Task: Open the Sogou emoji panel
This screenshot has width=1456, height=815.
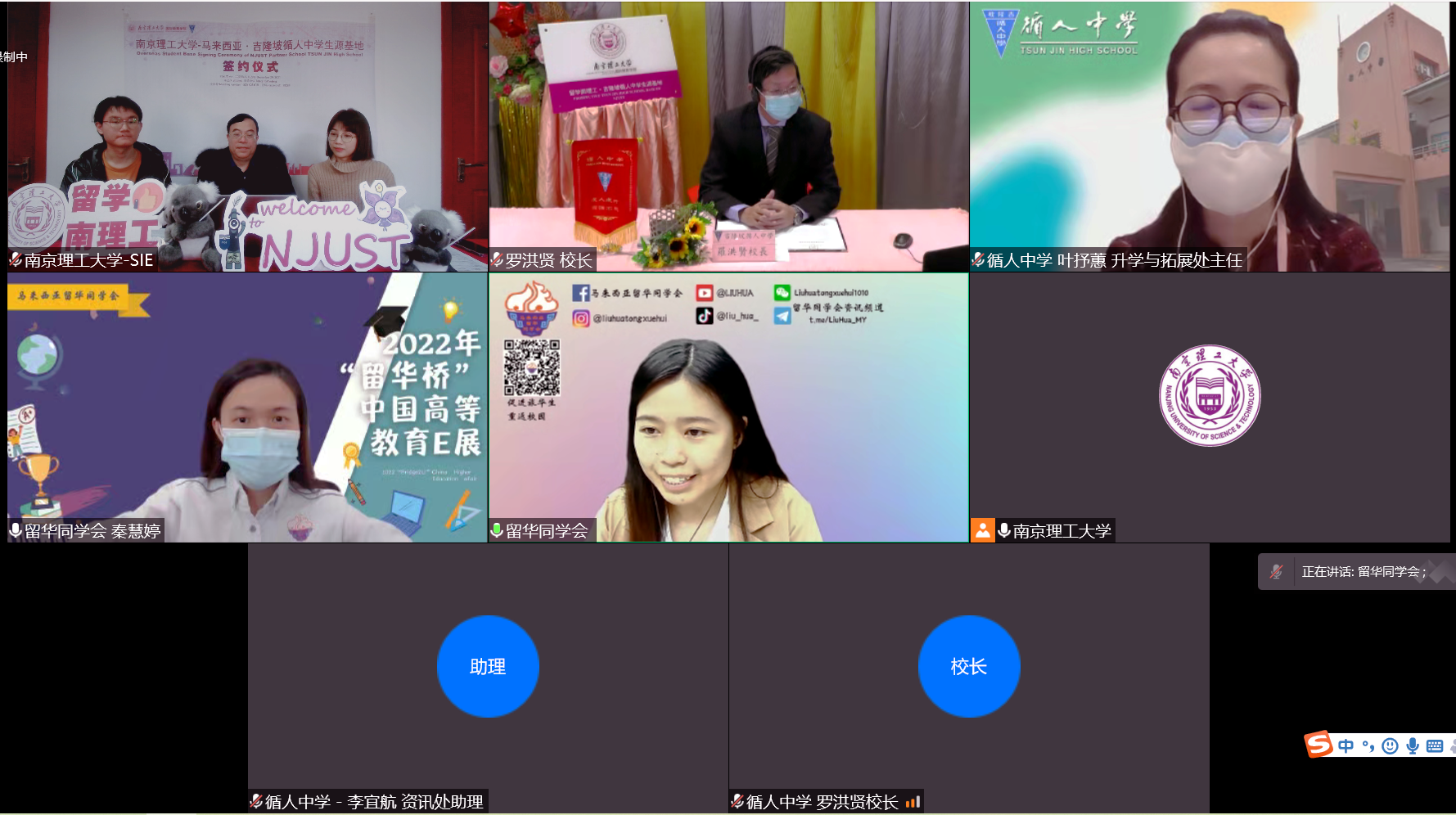Action: pyautogui.click(x=1390, y=745)
